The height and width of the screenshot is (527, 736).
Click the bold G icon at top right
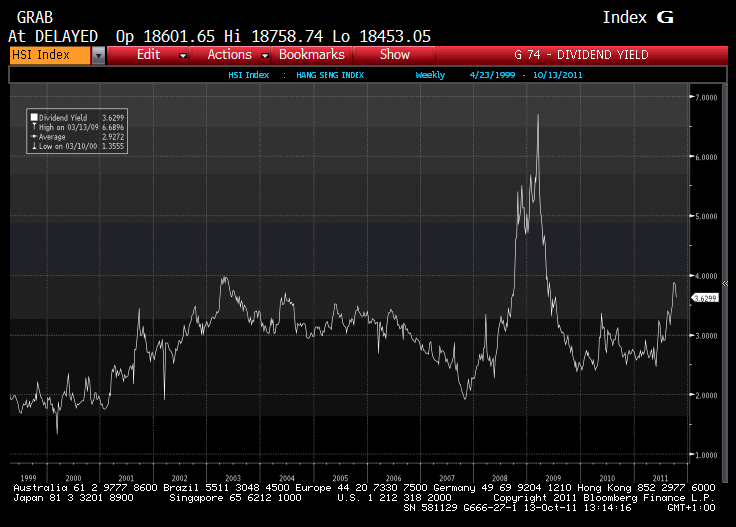665,17
